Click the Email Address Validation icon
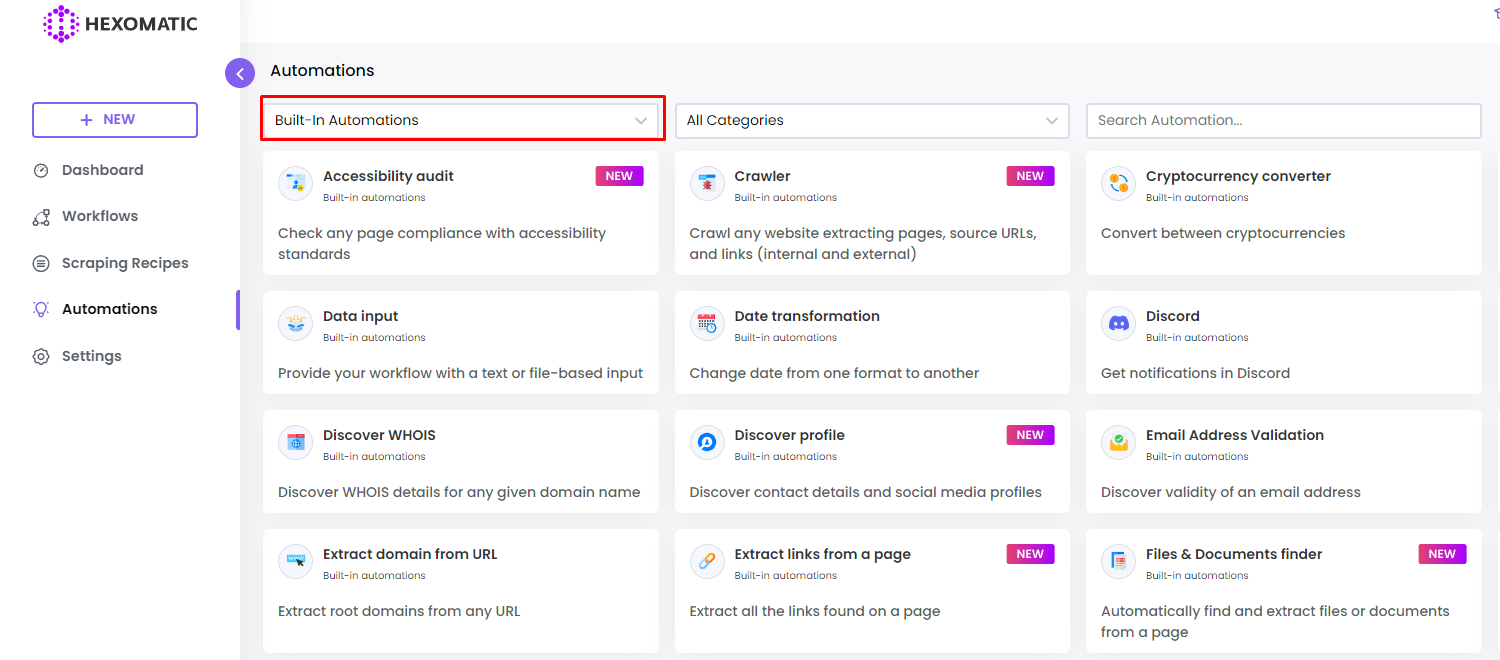 (x=1118, y=443)
